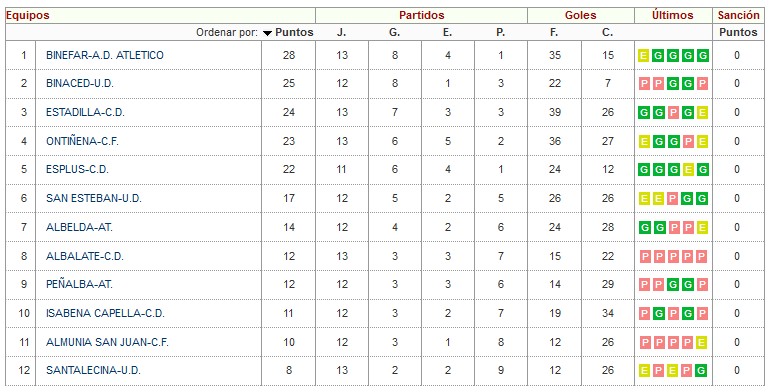Sort table by Puntos column
Image resolution: width=771 pixels, height=392 pixels.
[294, 32]
